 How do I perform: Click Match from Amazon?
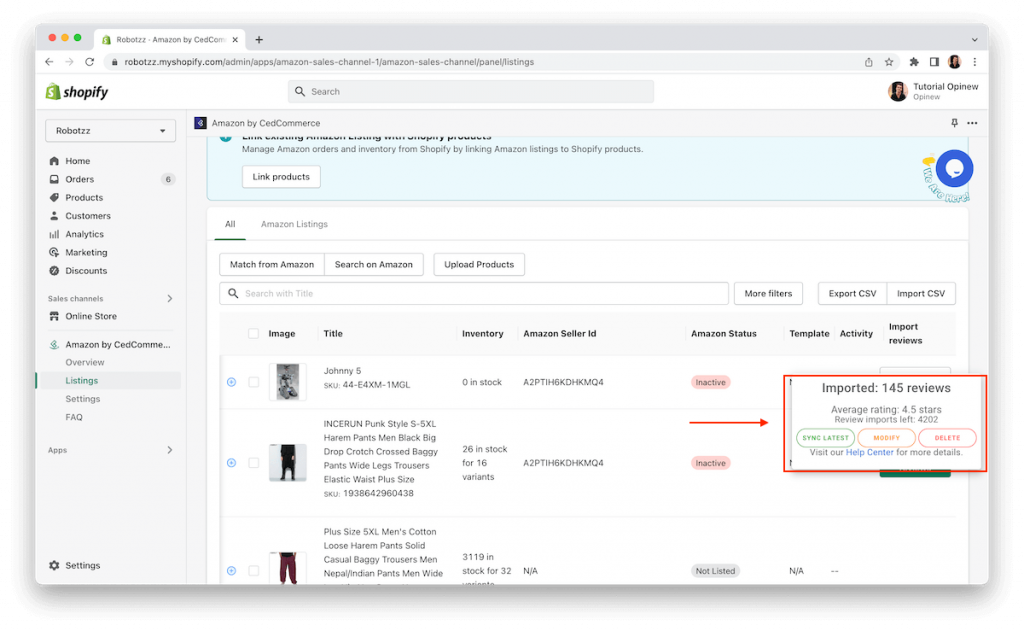pyautogui.click(x=272, y=265)
